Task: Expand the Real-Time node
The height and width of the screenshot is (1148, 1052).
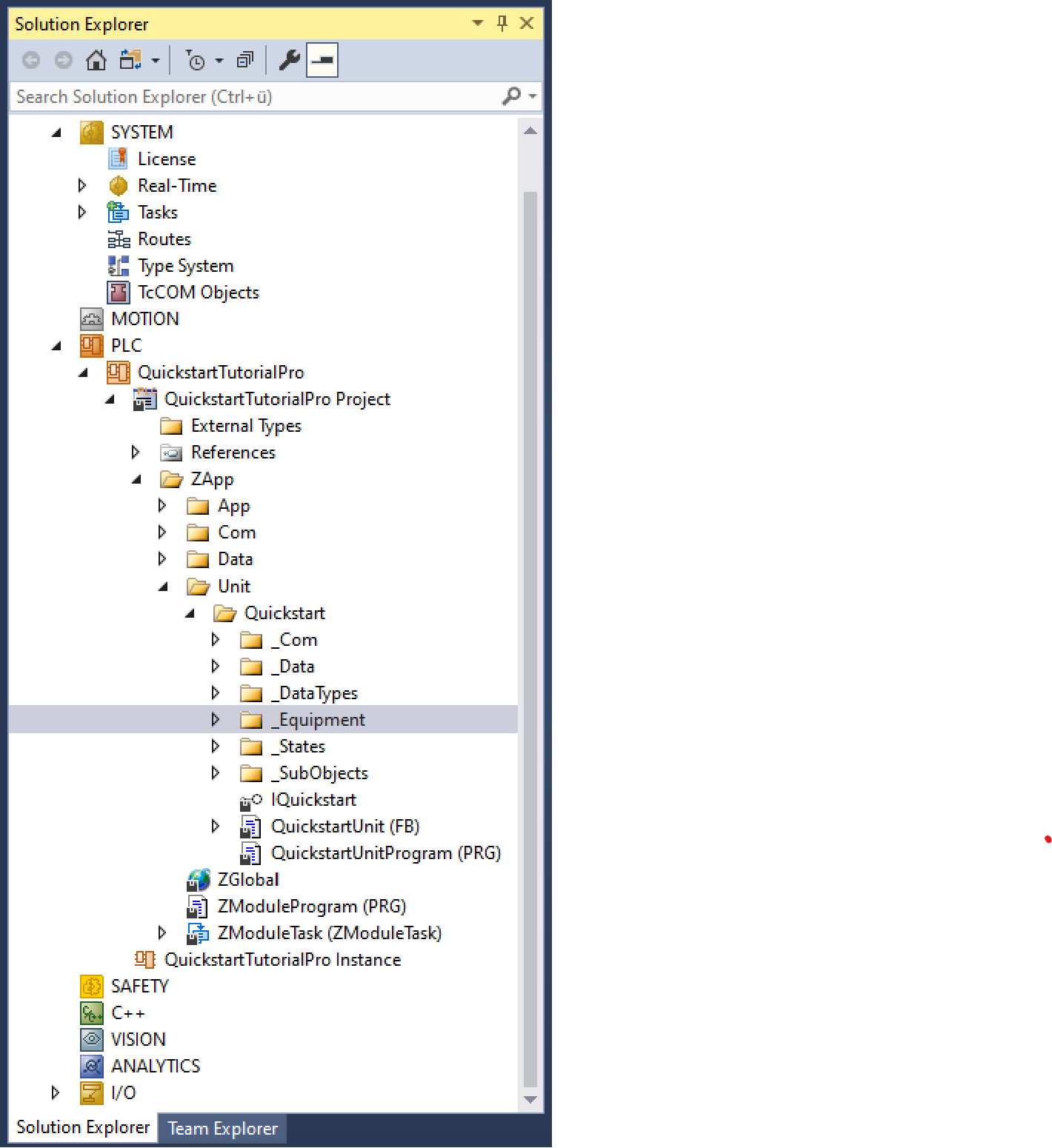Action: pyautogui.click(x=82, y=185)
